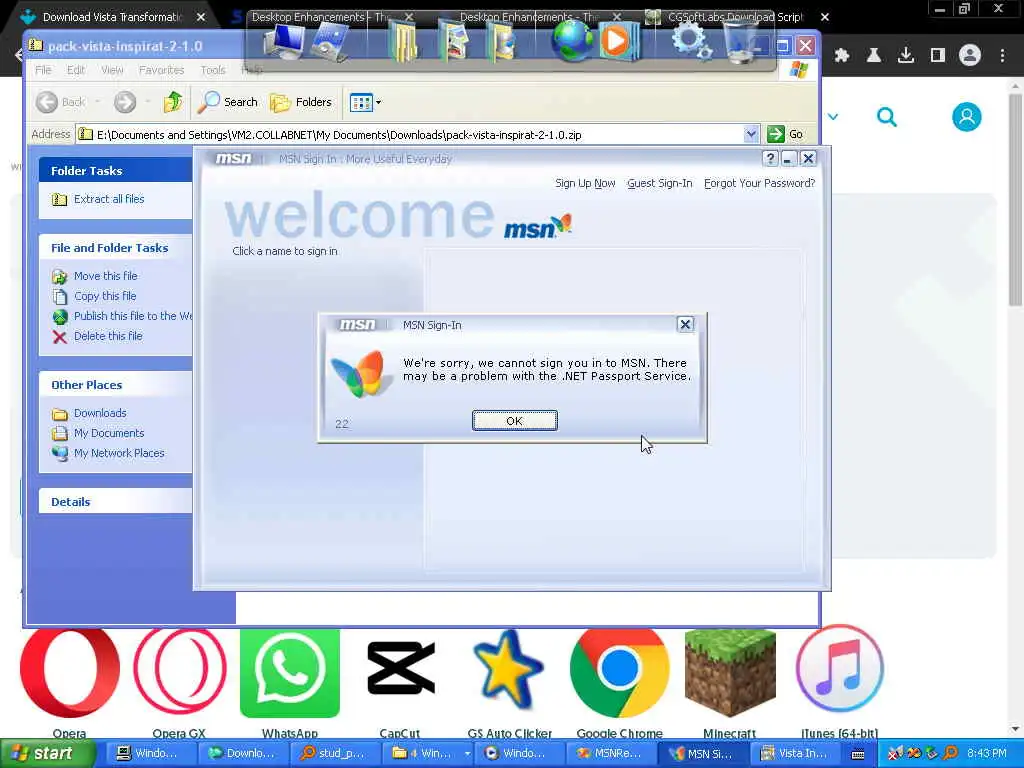Click the website chevron dropdown arrow
The image size is (1024, 768).
pyautogui.click(x=833, y=117)
